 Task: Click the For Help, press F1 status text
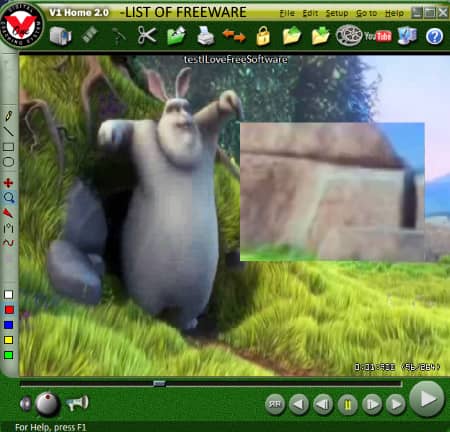pos(51,427)
